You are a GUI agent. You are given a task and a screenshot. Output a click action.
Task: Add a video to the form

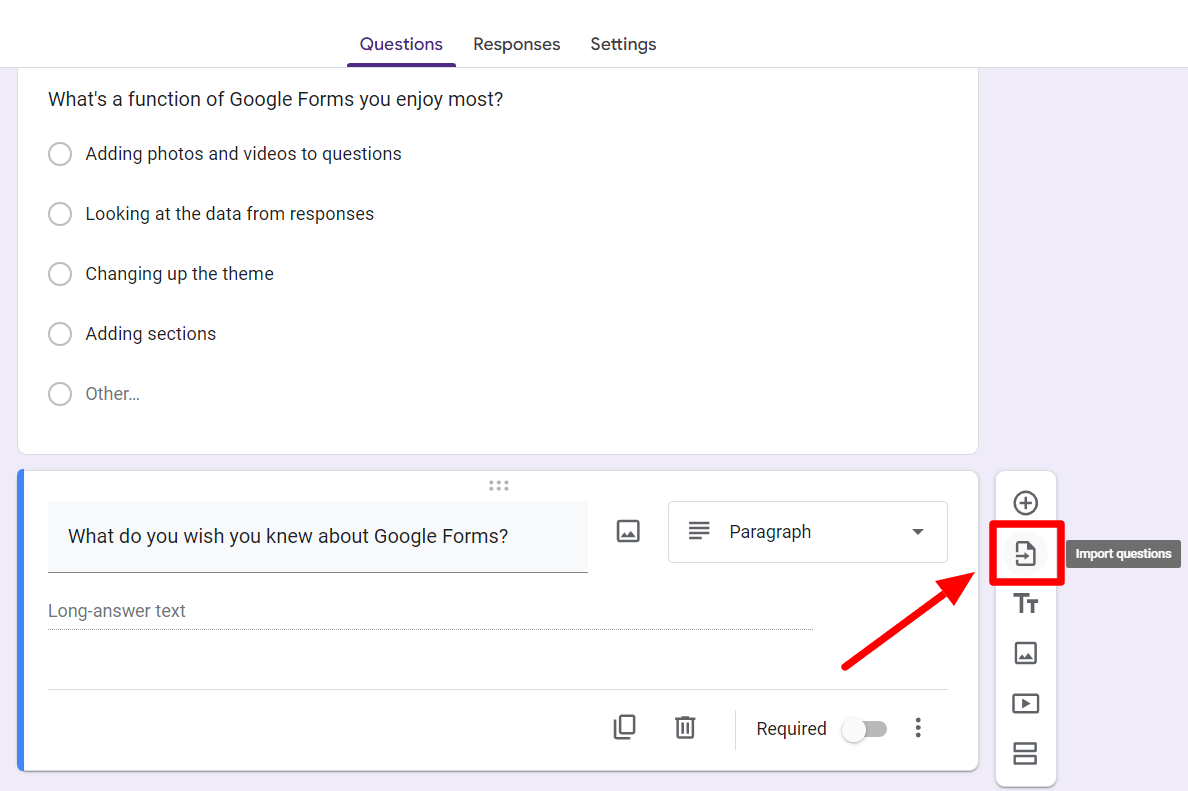point(1025,703)
